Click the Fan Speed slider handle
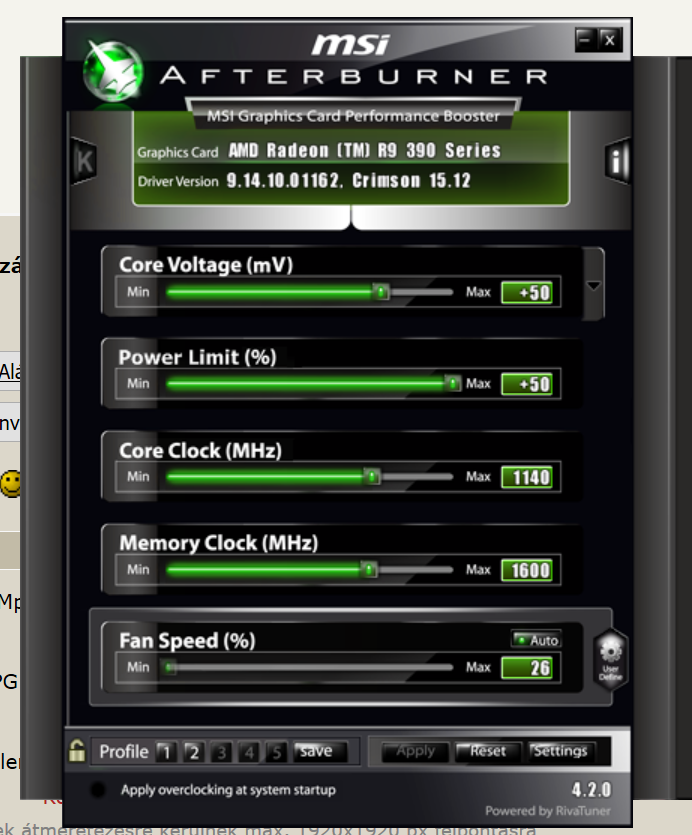 click(x=169, y=667)
